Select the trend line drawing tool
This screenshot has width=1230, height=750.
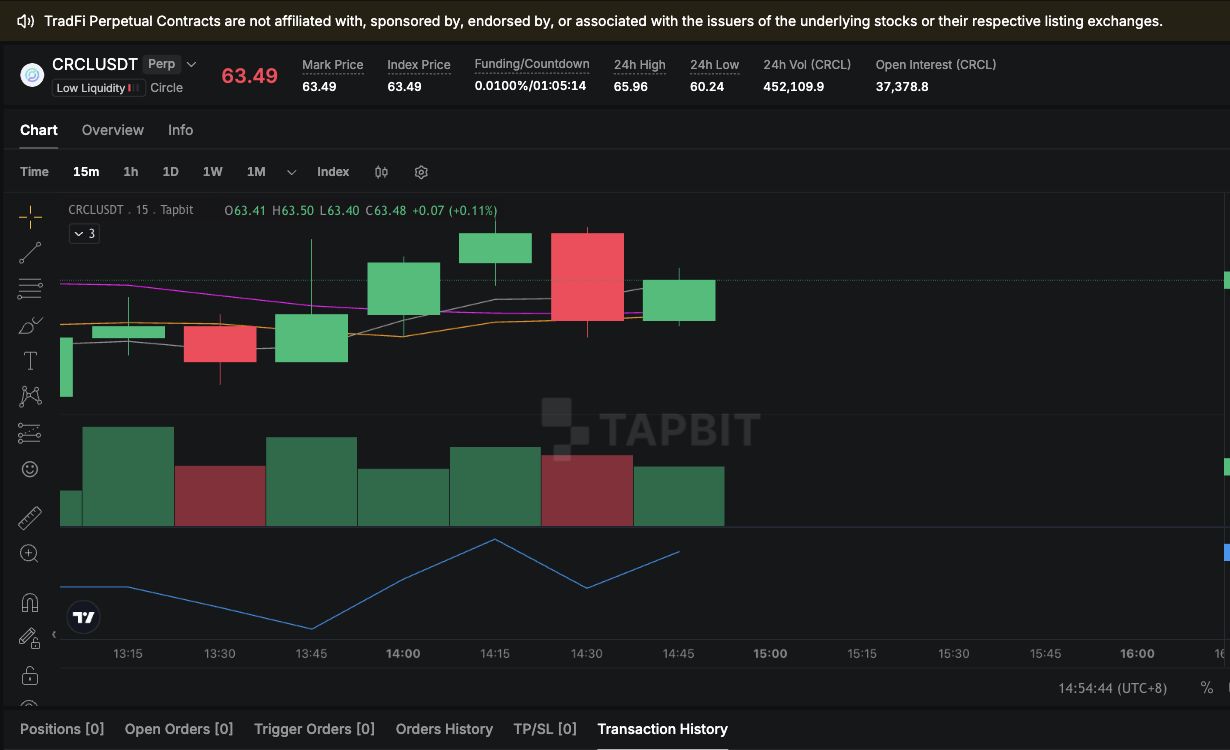coord(30,253)
